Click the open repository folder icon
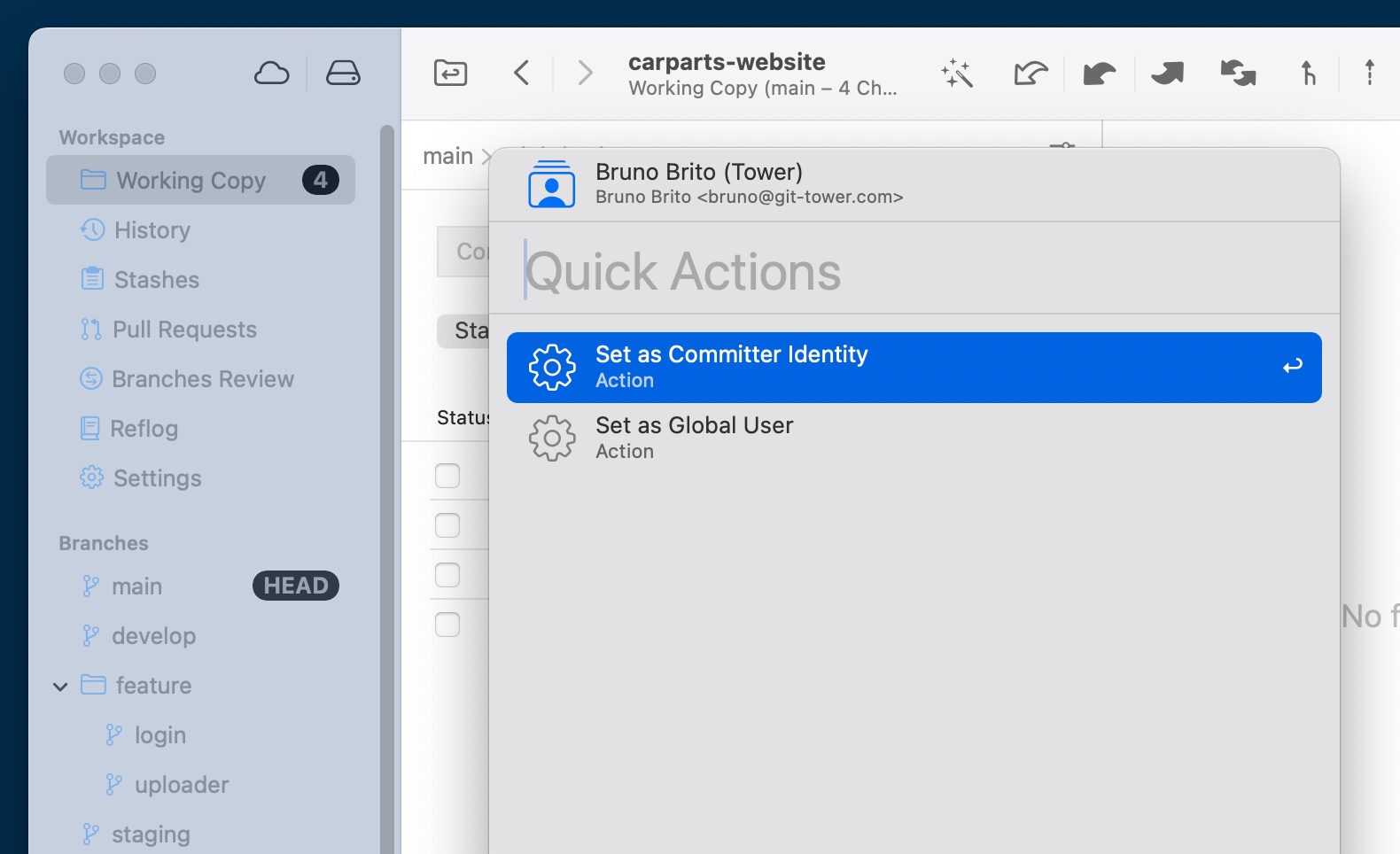 point(450,73)
